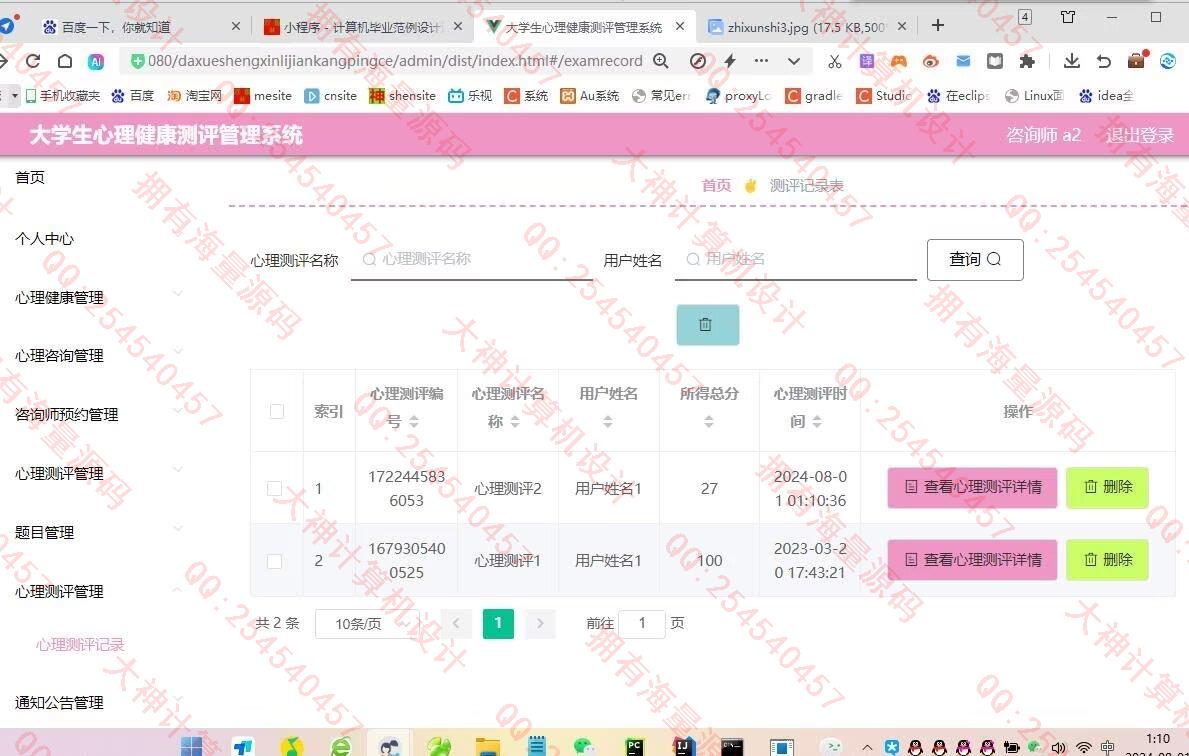Image resolution: width=1189 pixels, height=756 pixels.
Task: Open Windows Start menu on taskbar
Action: (x=192, y=746)
